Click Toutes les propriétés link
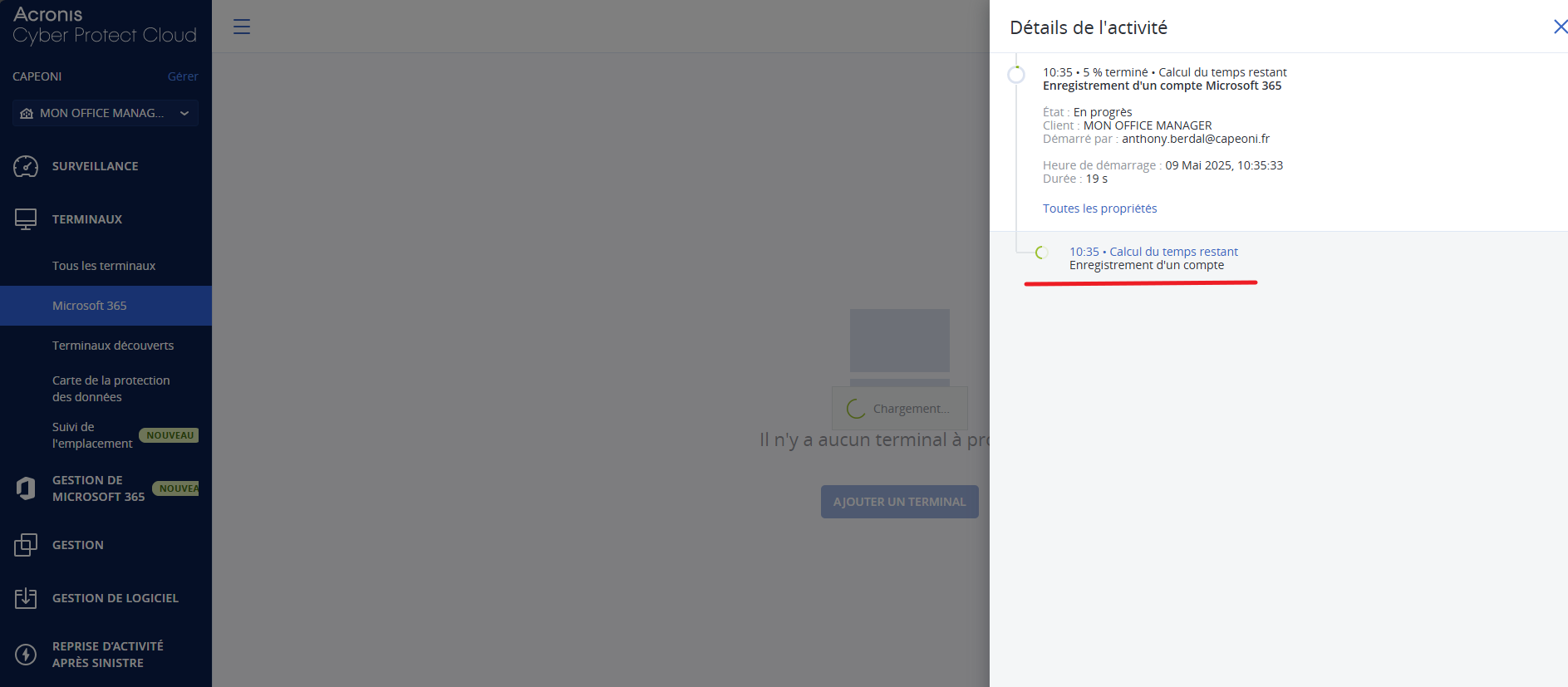 pyautogui.click(x=1099, y=209)
